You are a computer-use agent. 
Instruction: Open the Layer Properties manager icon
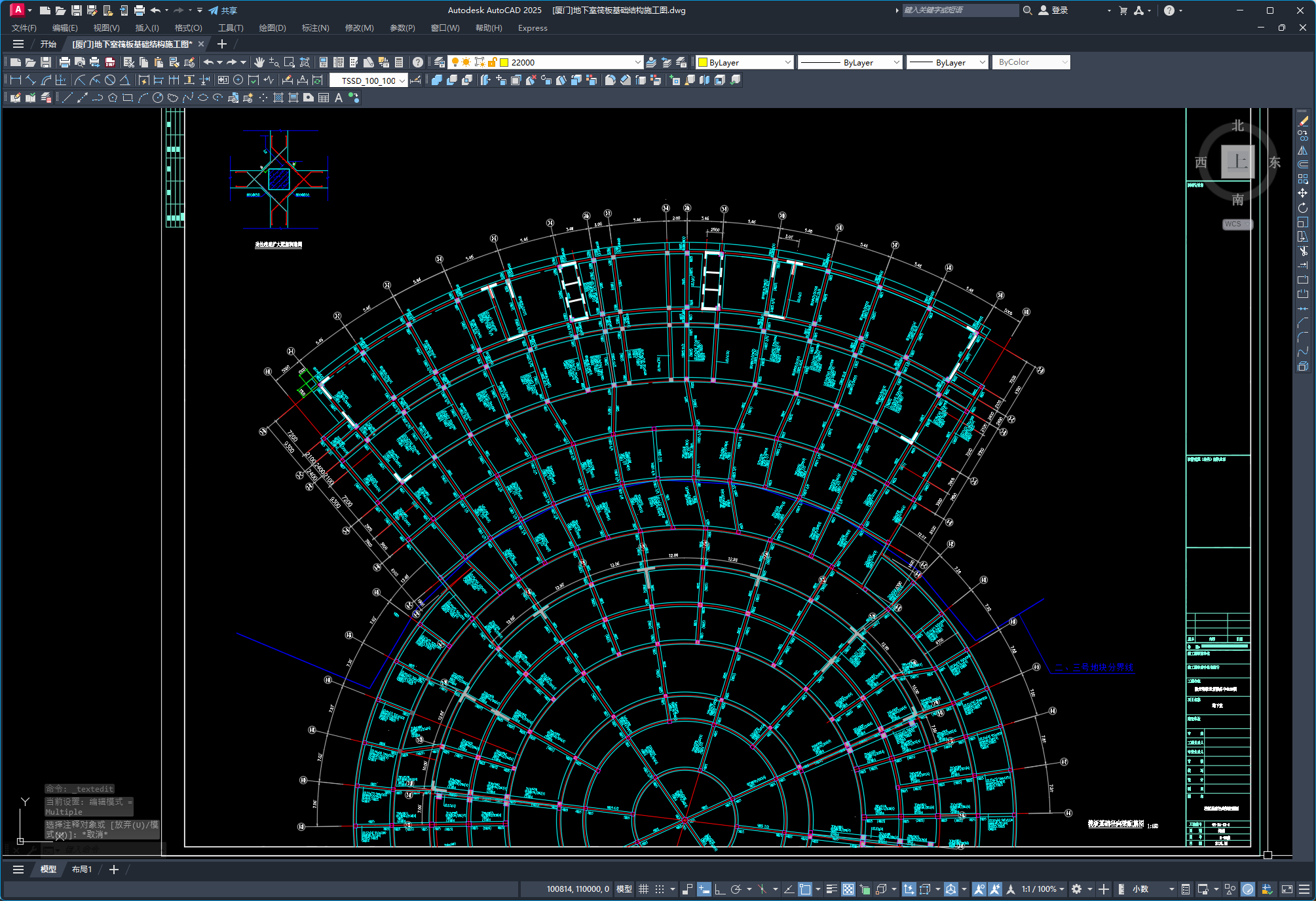point(440,62)
